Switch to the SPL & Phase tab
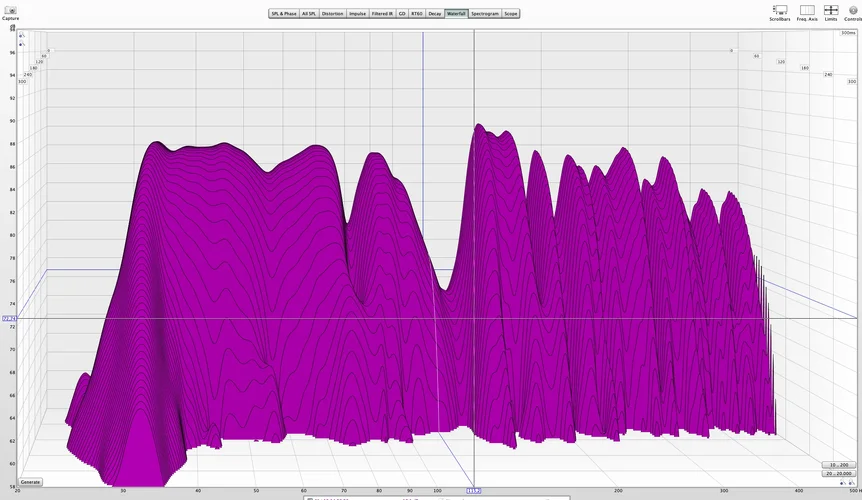This screenshot has width=862, height=500. tap(284, 14)
